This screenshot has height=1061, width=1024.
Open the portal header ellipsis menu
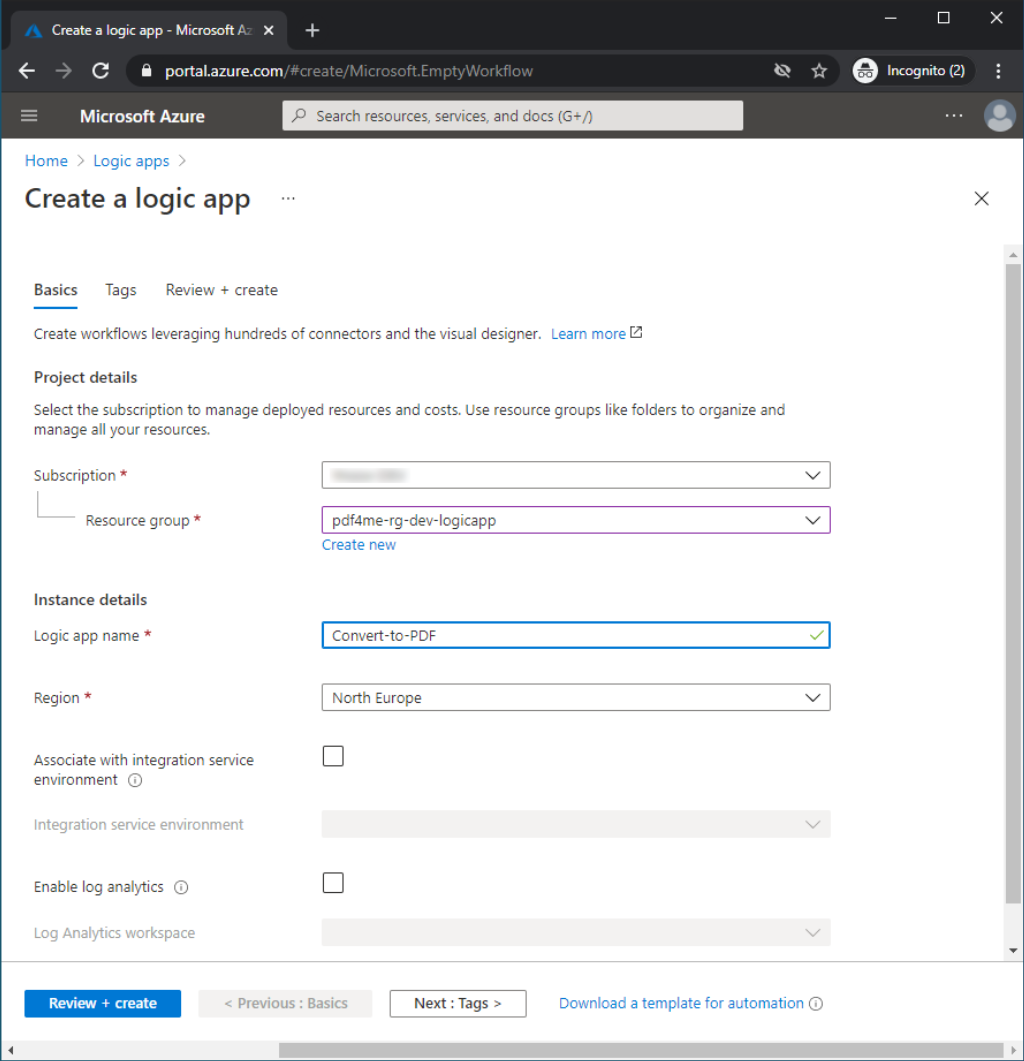(x=954, y=116)
